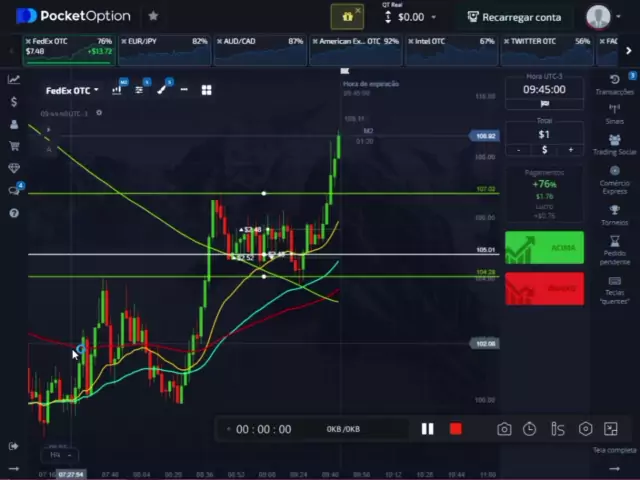Screen dimensions: 640x480
Task: Decrease trade amount with minus button
Action: 518,150
